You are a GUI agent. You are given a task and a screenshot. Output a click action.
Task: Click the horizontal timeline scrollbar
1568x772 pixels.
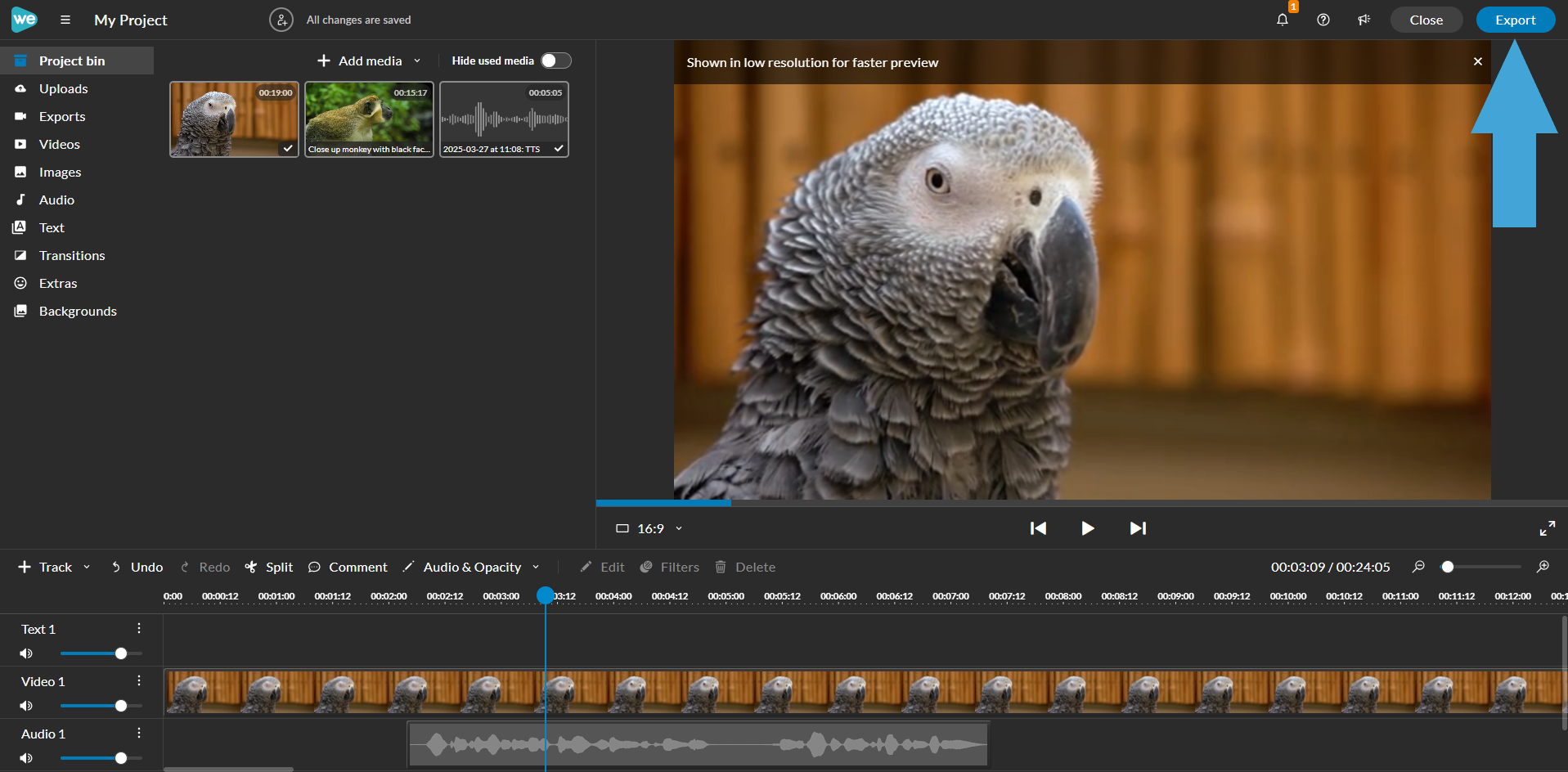pos(228,769)
